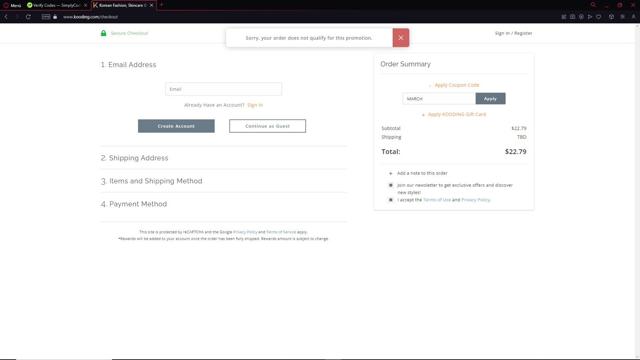Image resolution: width=640 pixels, height=360 pixels.
Task: Expand Apply KOODING Gift Card
Action: click(x=454, y=114)
